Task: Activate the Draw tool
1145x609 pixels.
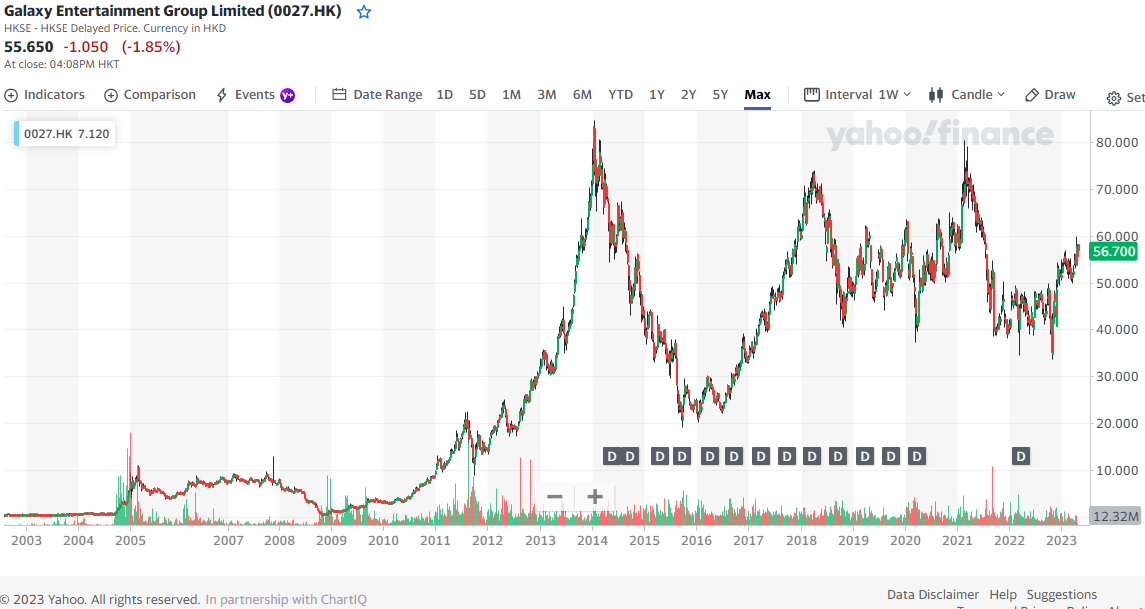Action: [1050, 95]
